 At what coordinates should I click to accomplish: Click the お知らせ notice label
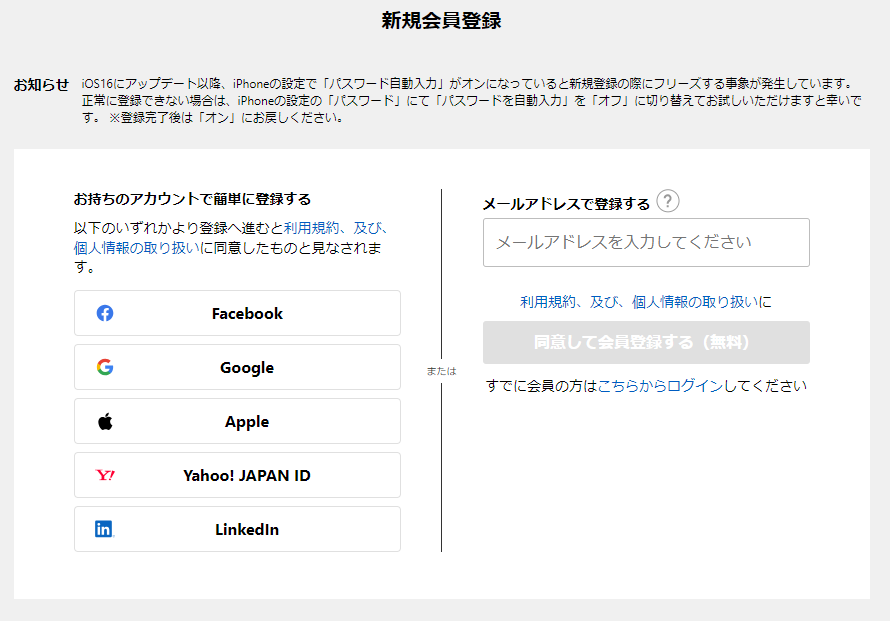(x=41, y=85)
